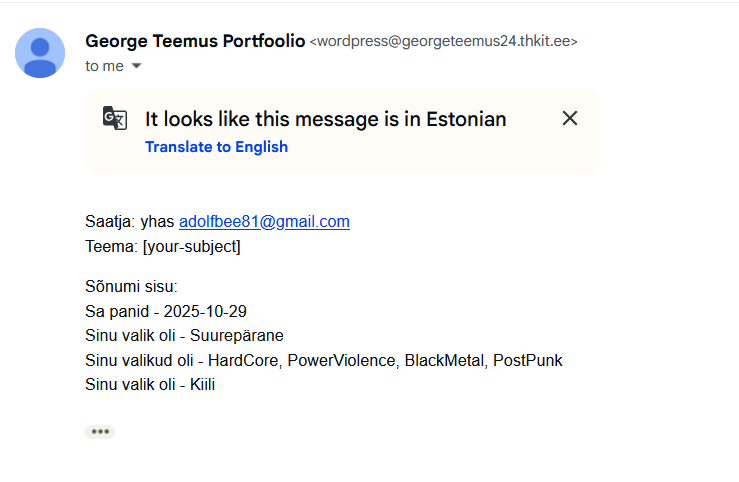Expand recipient details arrow next to "to me"
The height and width of the screenshot is (482, 739).
(137, 66)
